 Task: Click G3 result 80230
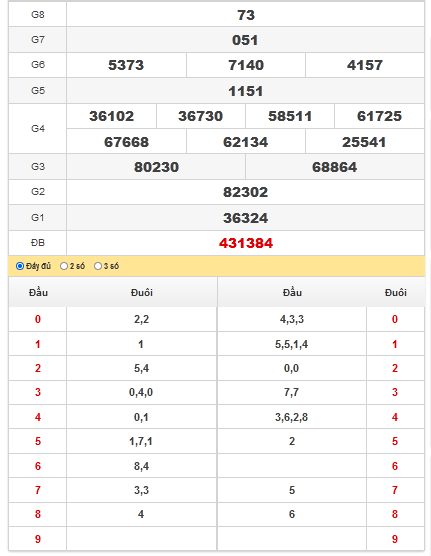(156, 167)
